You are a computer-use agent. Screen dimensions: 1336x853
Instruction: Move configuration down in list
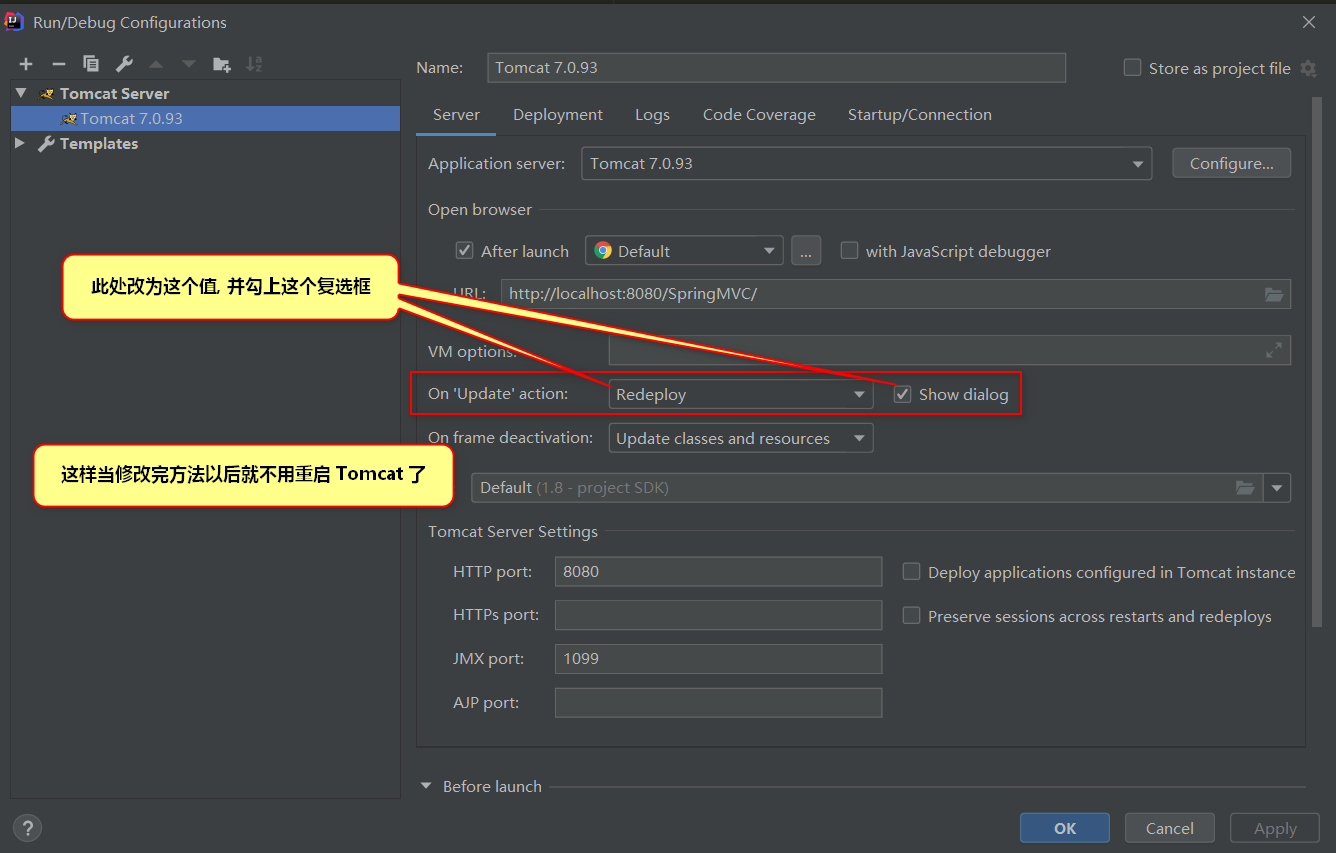tap(188, 64)
